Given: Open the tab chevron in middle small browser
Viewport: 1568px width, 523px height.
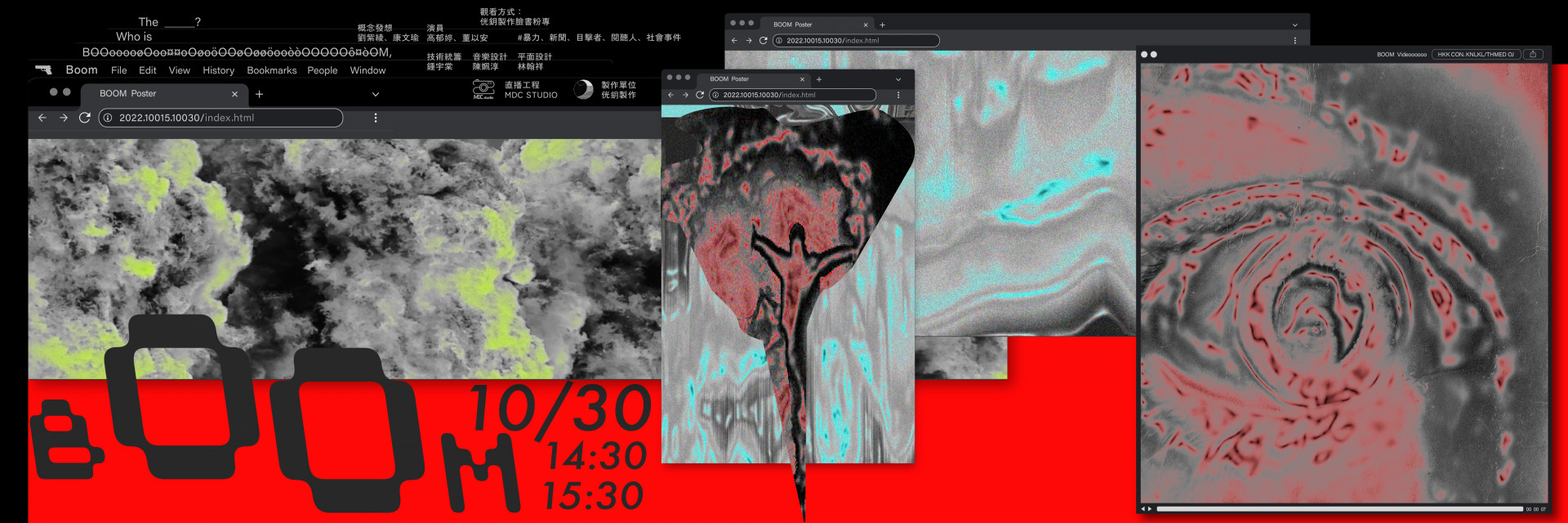Looking at the screenshot, I should point(898,79).
